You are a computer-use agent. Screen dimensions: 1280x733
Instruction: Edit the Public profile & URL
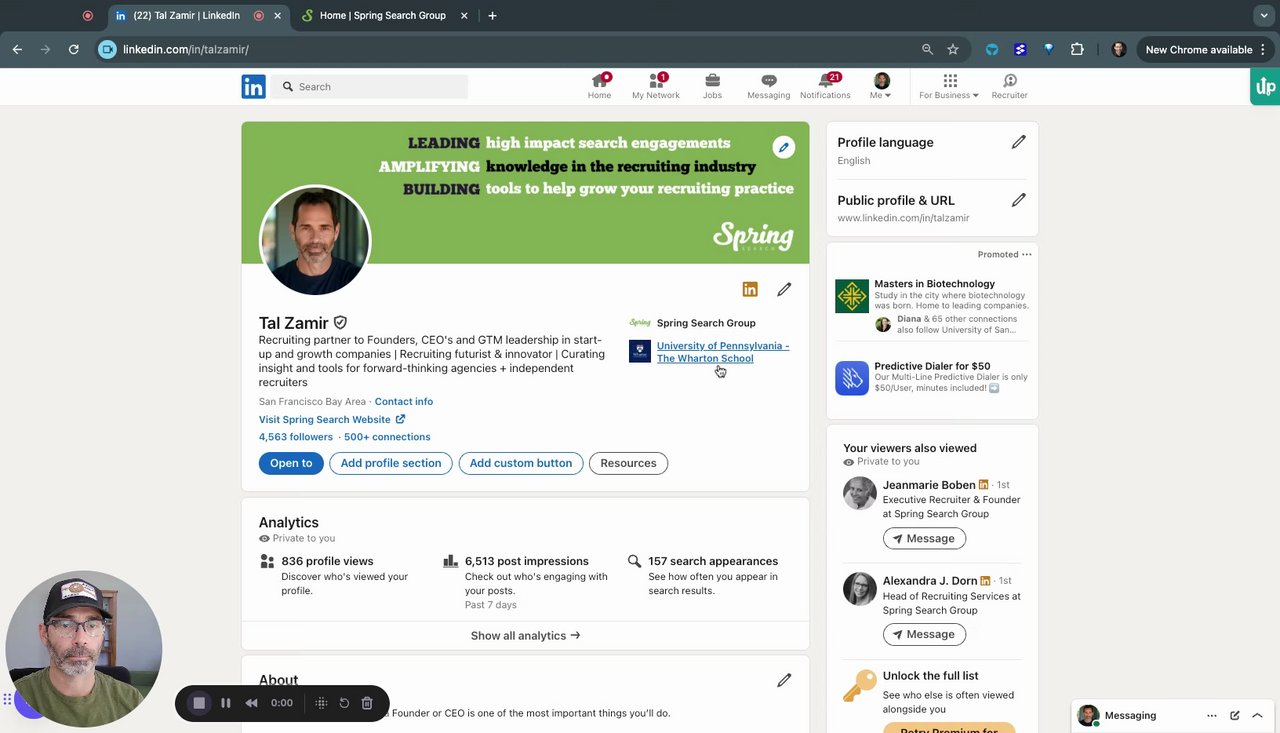(x=1018, y=200)
